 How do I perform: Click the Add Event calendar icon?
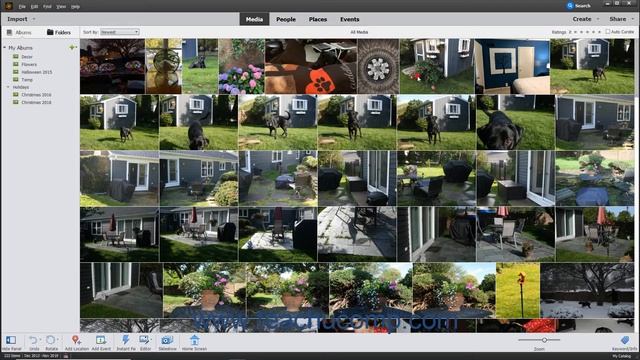click(x=100, y=340)
